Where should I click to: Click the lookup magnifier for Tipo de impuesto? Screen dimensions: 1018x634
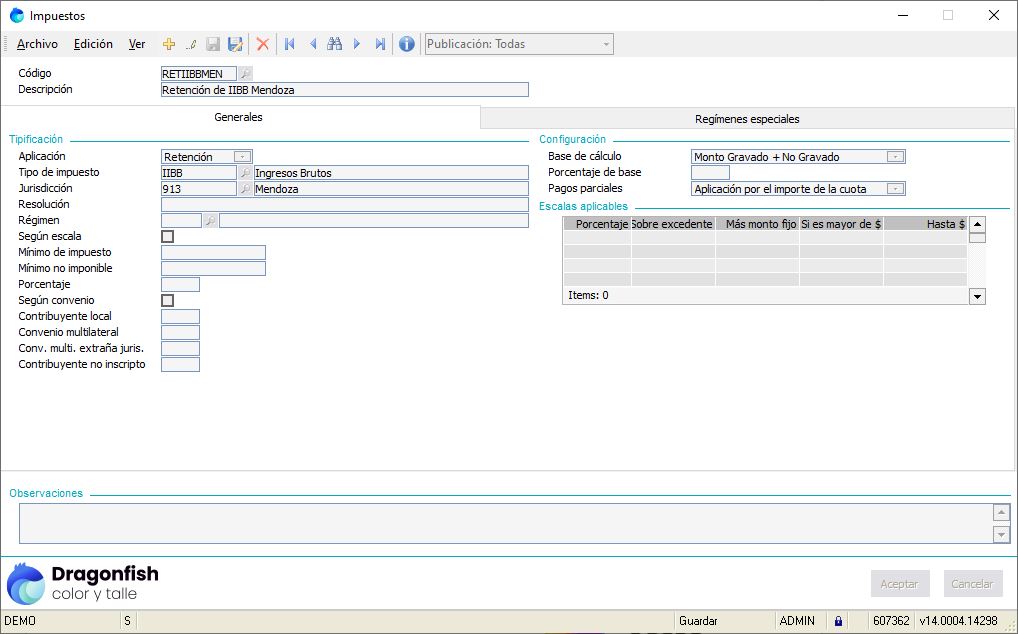point(245,173)
